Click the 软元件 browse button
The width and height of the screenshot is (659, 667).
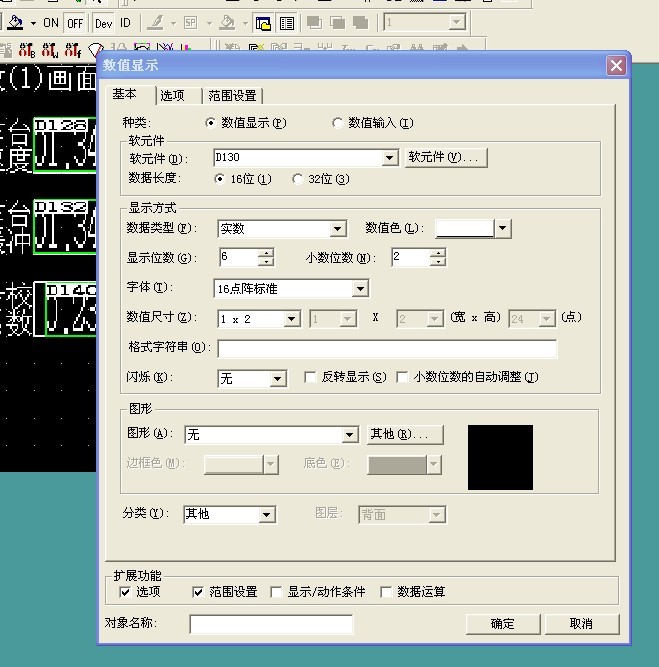(x=445, y=158)
